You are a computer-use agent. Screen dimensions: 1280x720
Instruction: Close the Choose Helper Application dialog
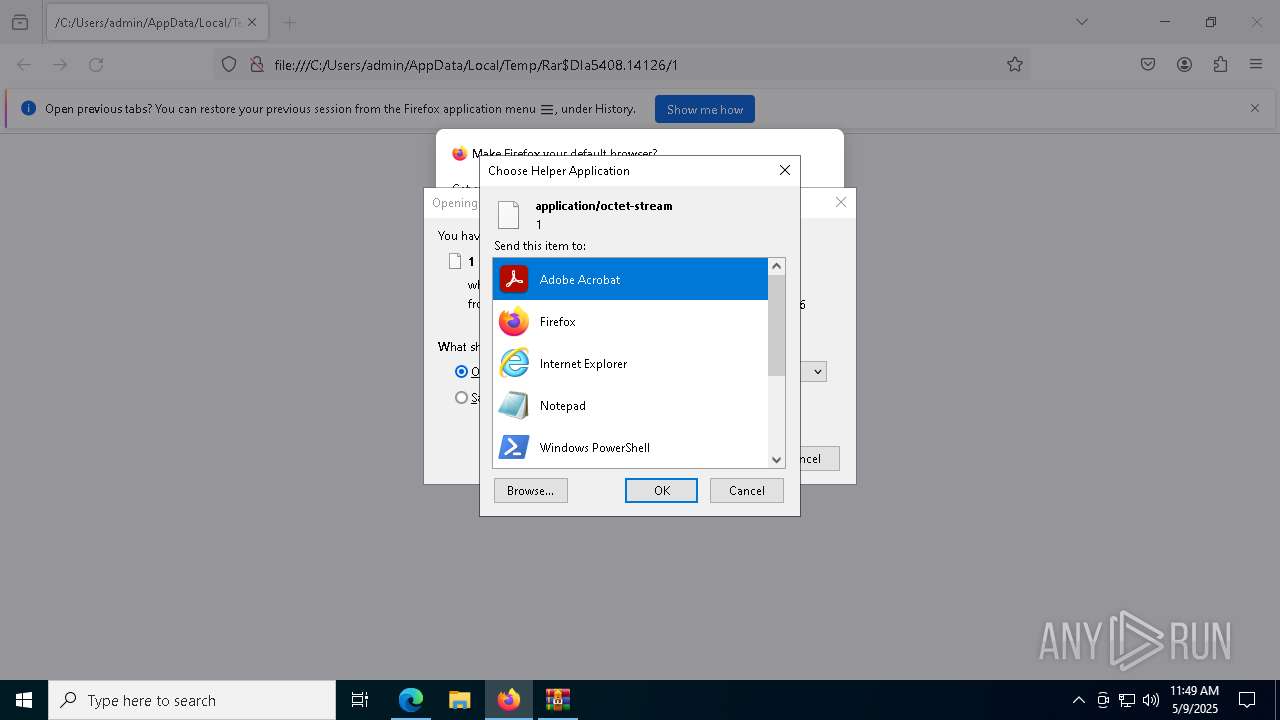[x=785, y=170]
